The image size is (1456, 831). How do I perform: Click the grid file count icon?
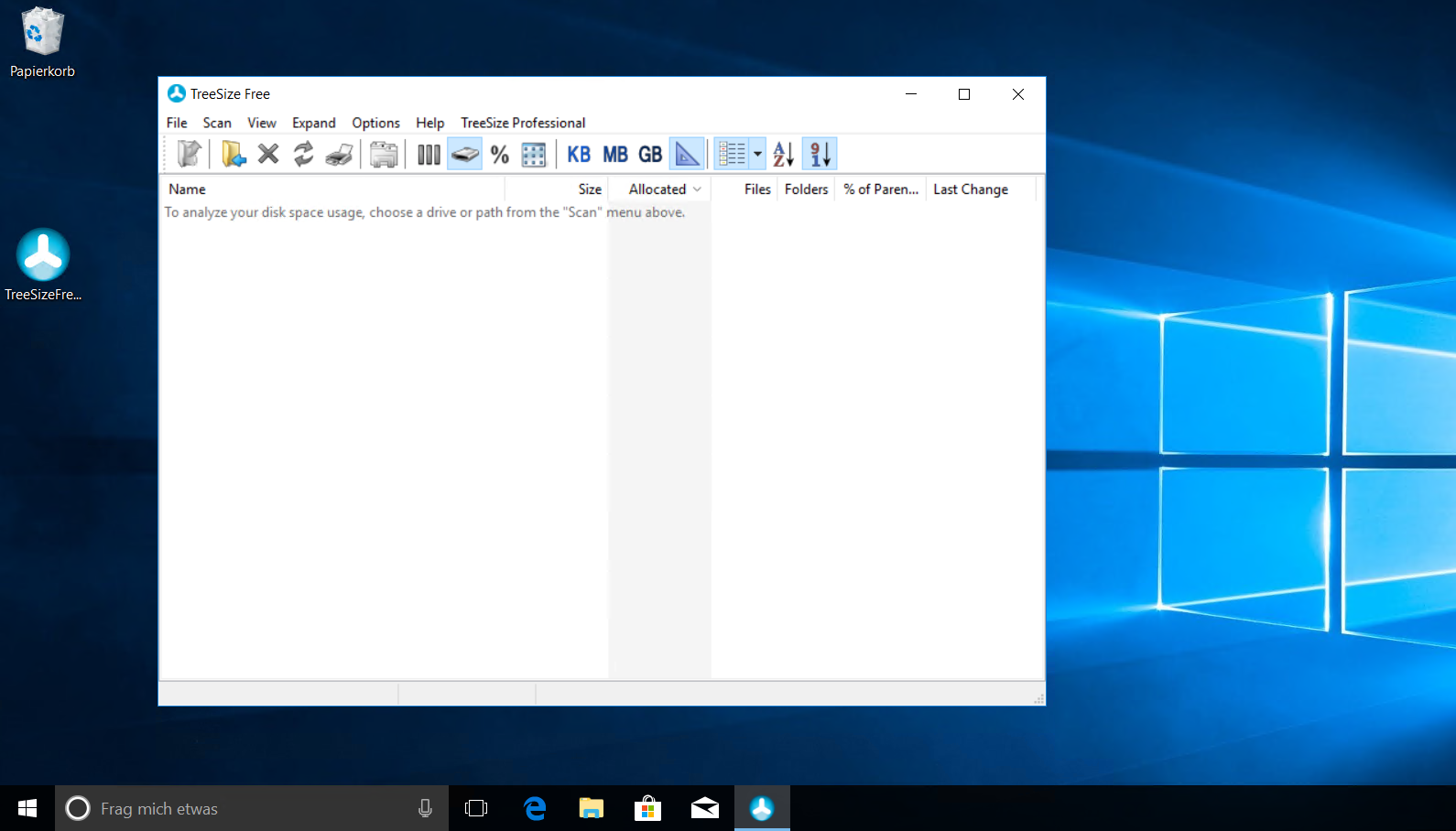(x=534, y=154)
